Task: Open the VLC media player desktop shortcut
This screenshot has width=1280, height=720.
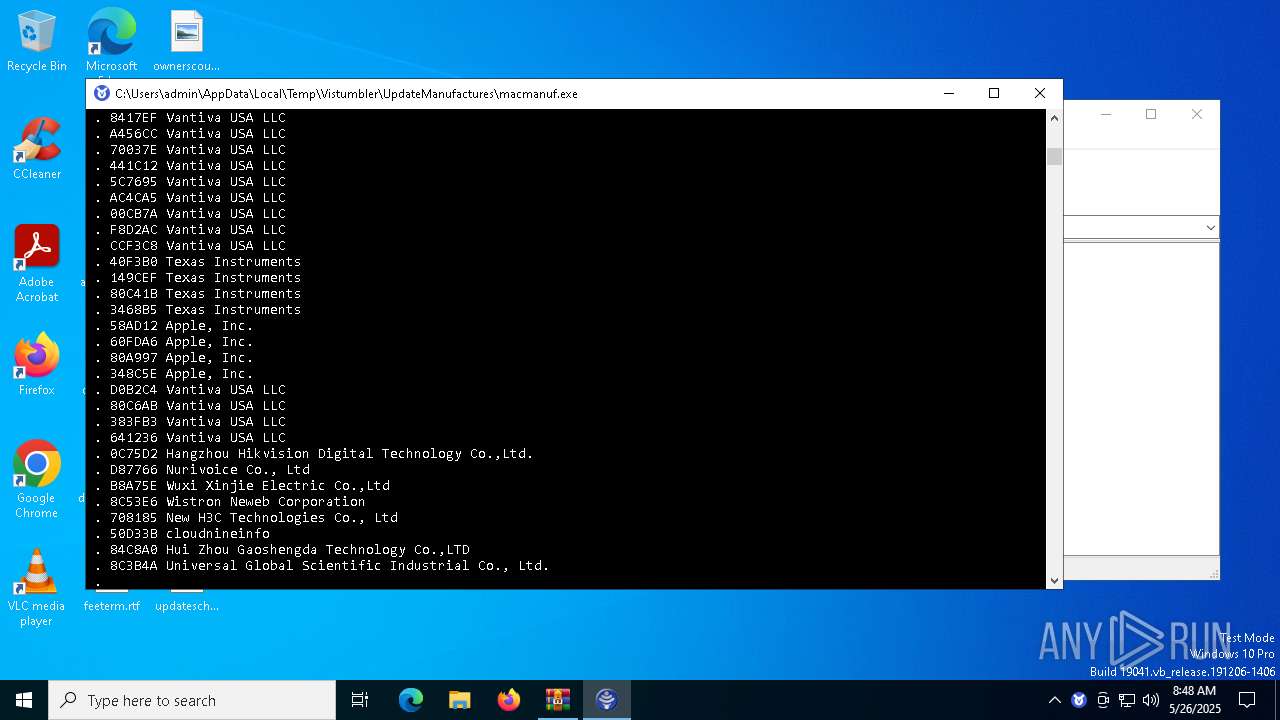Action: tap(36, 588)
